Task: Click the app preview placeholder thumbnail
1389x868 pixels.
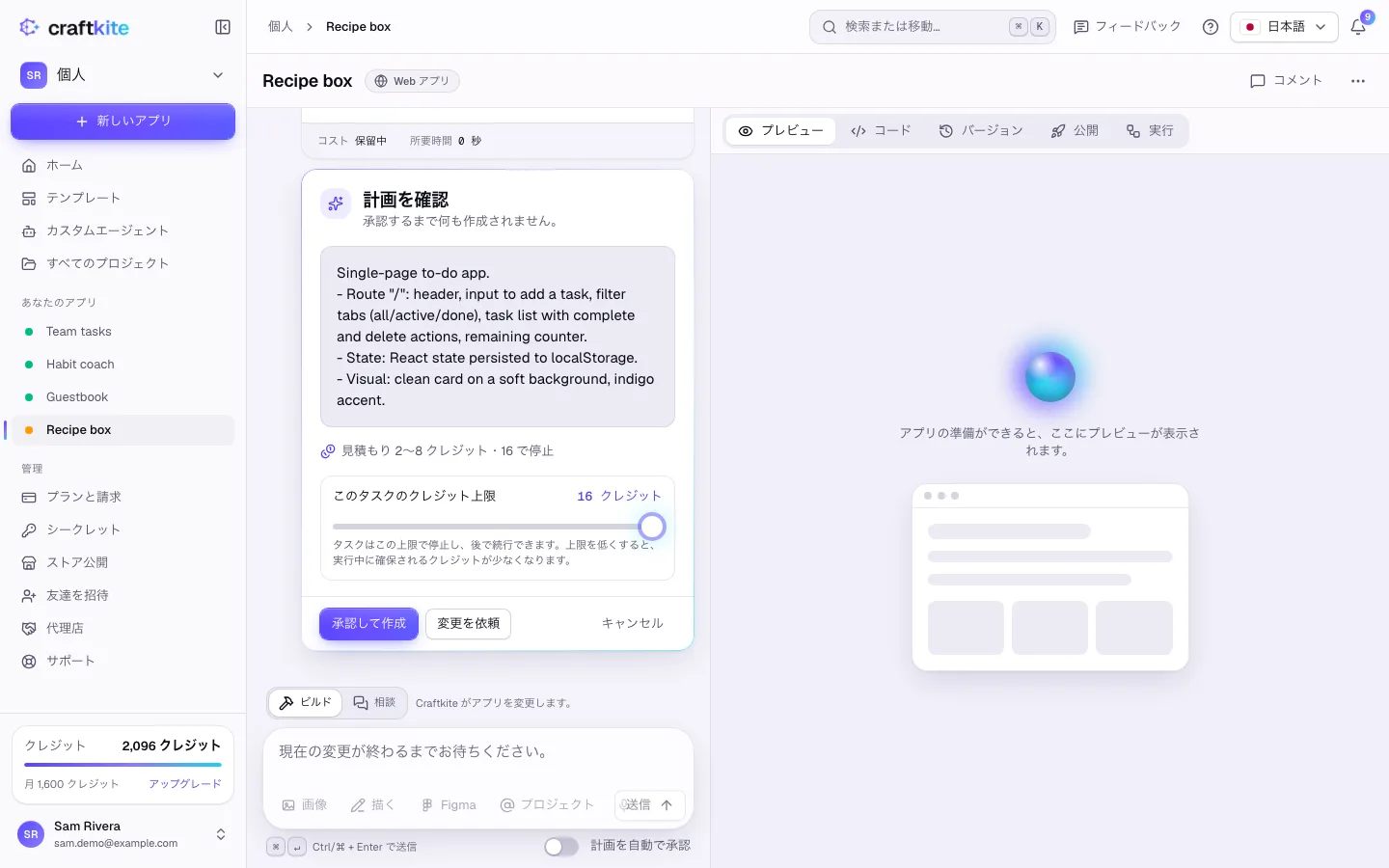Action: tap(1050, 577)
